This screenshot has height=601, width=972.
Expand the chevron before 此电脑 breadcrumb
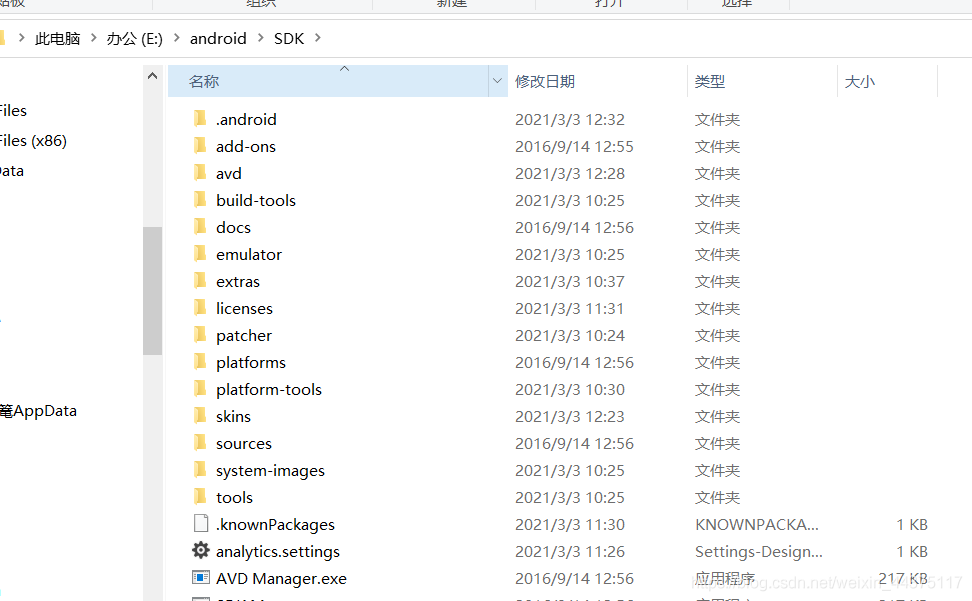(22, 38)
